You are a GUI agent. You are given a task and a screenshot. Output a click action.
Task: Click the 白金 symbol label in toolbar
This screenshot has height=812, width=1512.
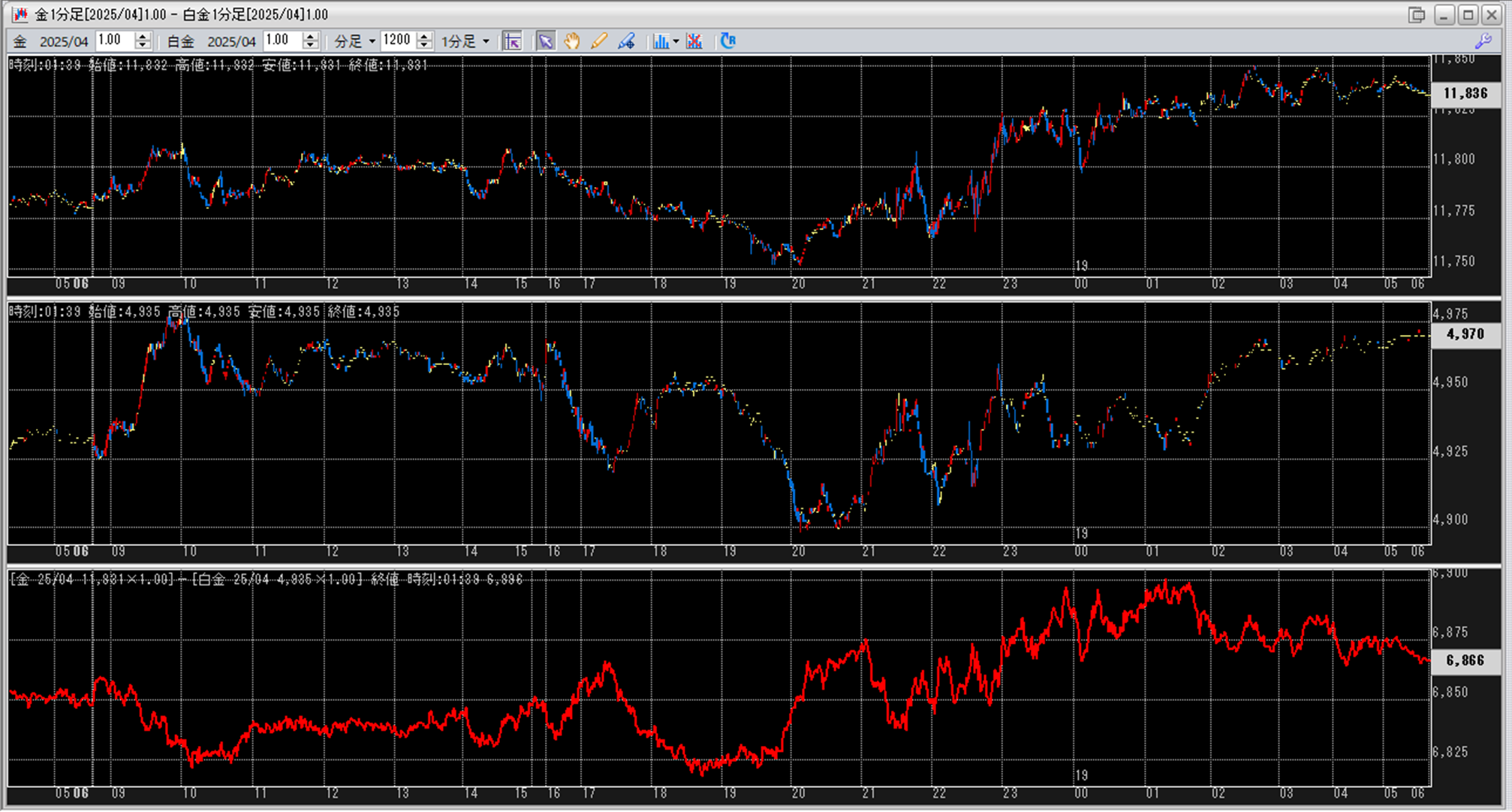coord(180,41)
